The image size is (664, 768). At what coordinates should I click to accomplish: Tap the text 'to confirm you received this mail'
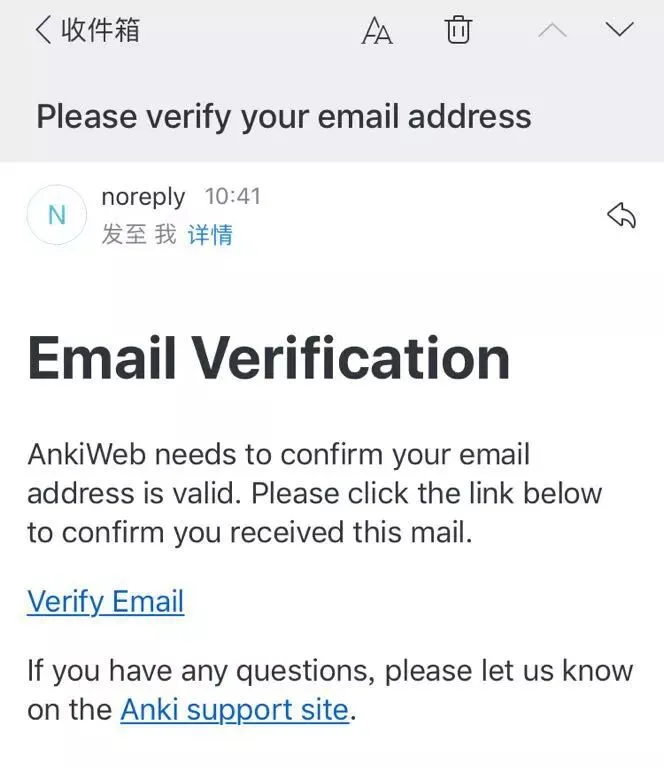pyautogui.click(x=248, y=533)
